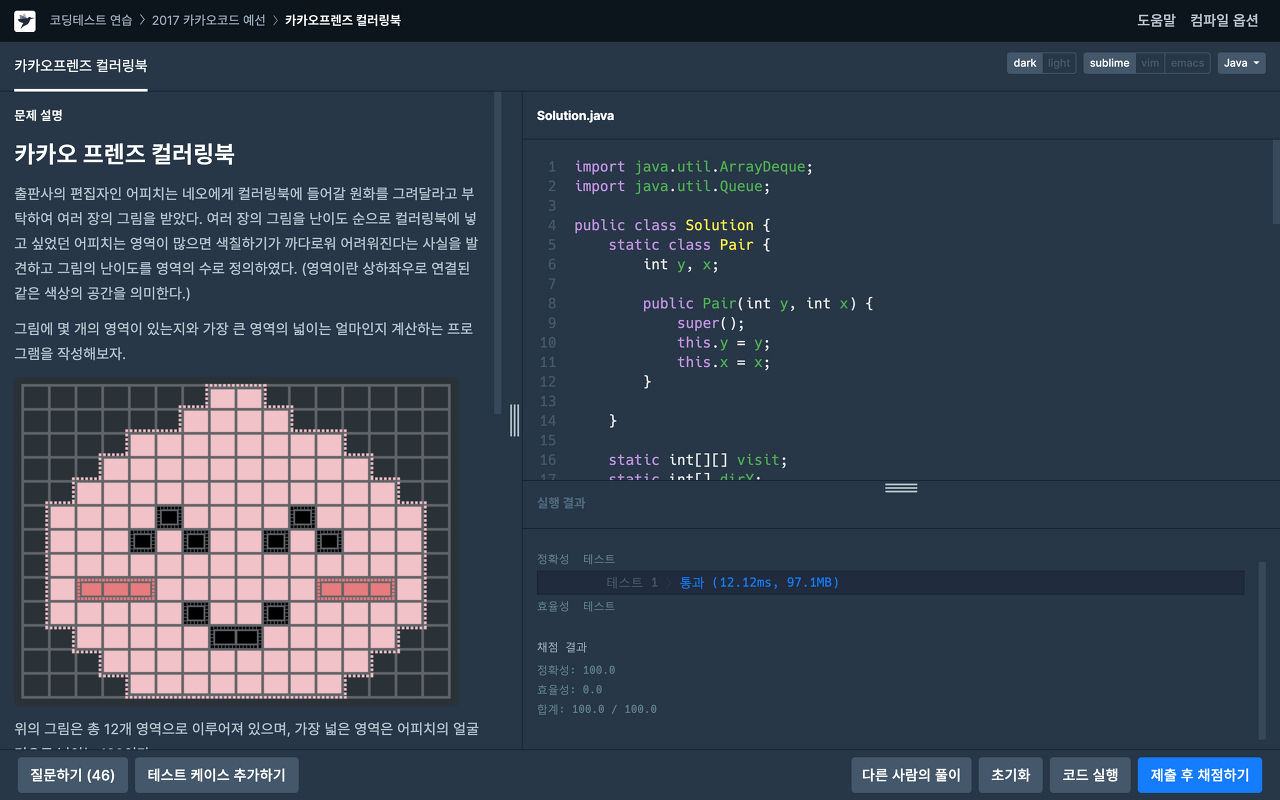
Task: Click the 채점 결과 heading
Action: point(562,647)
